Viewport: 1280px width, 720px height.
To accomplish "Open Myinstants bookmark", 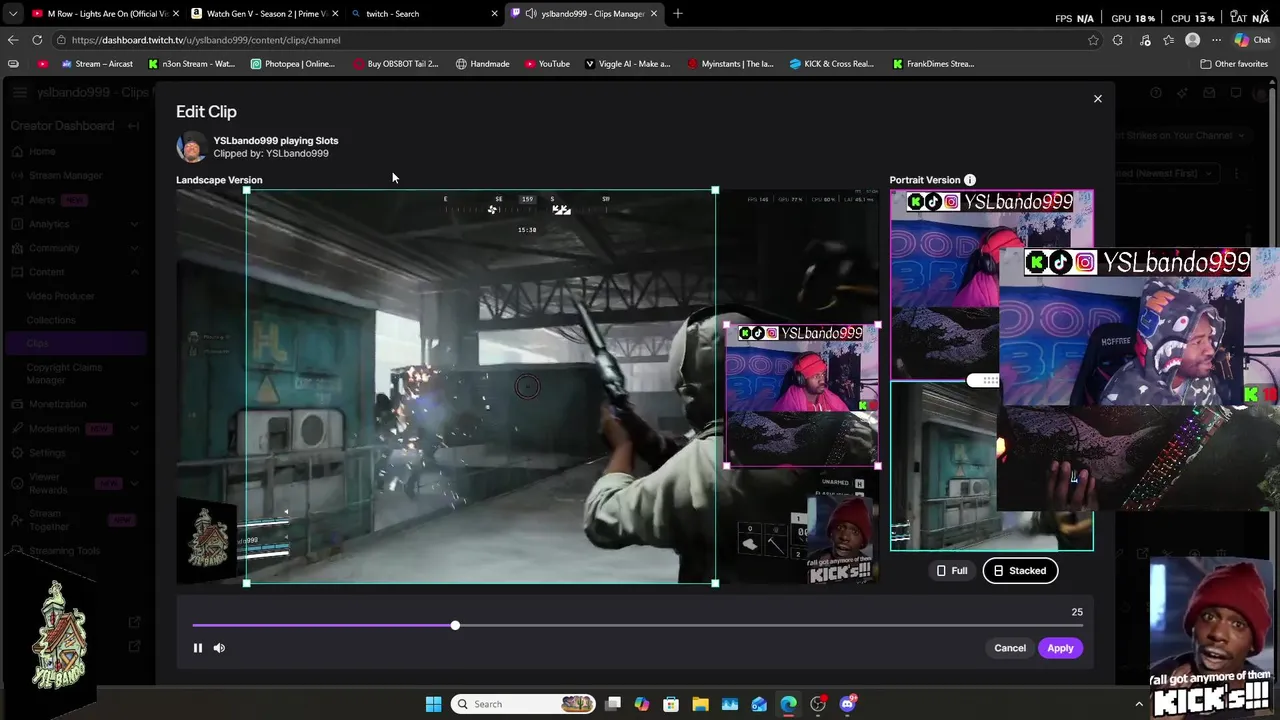I will tap(730, 64).
